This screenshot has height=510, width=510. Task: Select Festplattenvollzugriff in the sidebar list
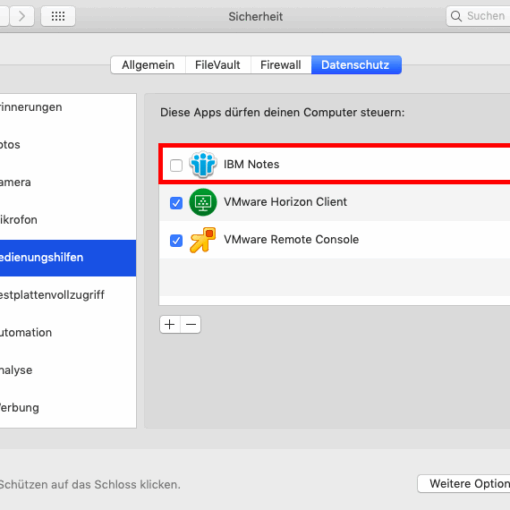coord(68,295)
